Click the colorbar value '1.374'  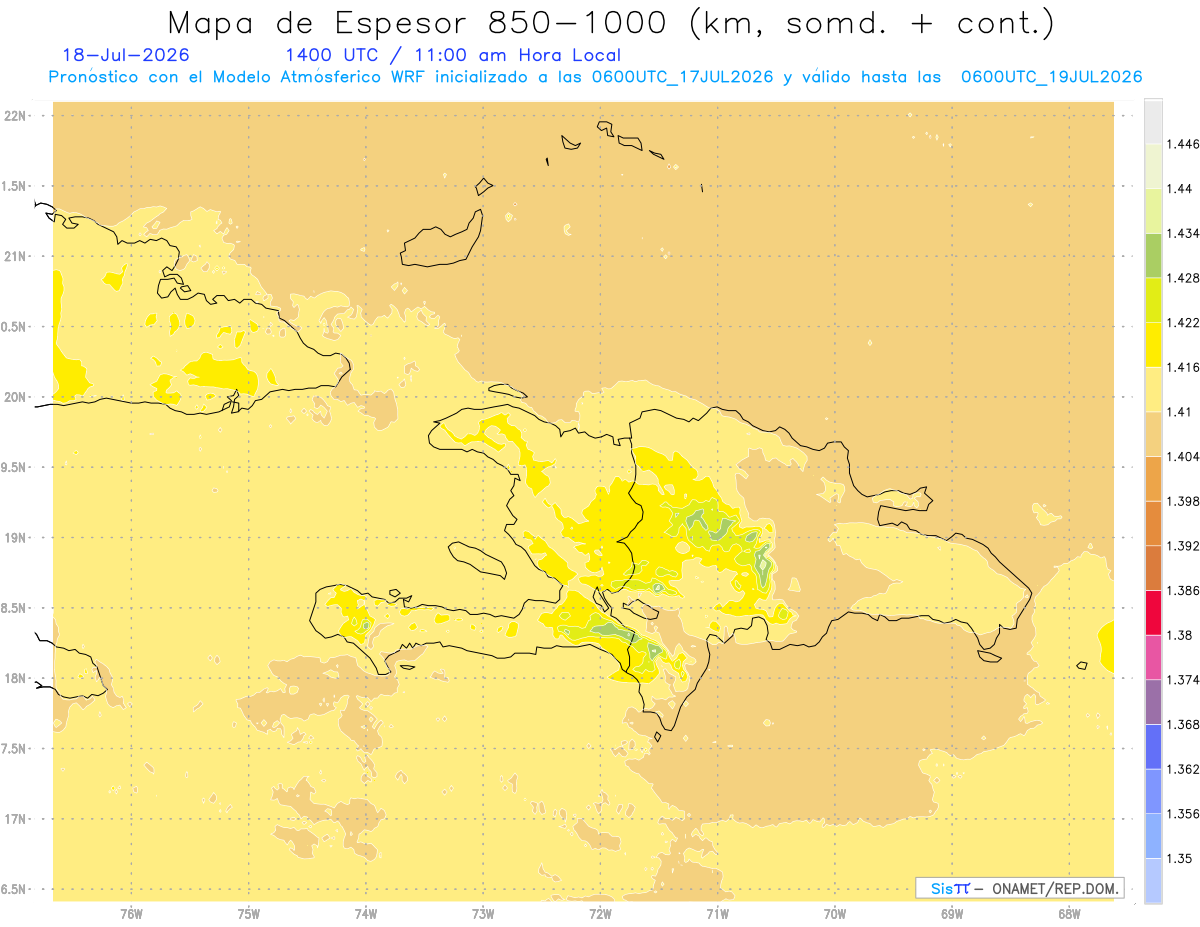coord(1183,680)
